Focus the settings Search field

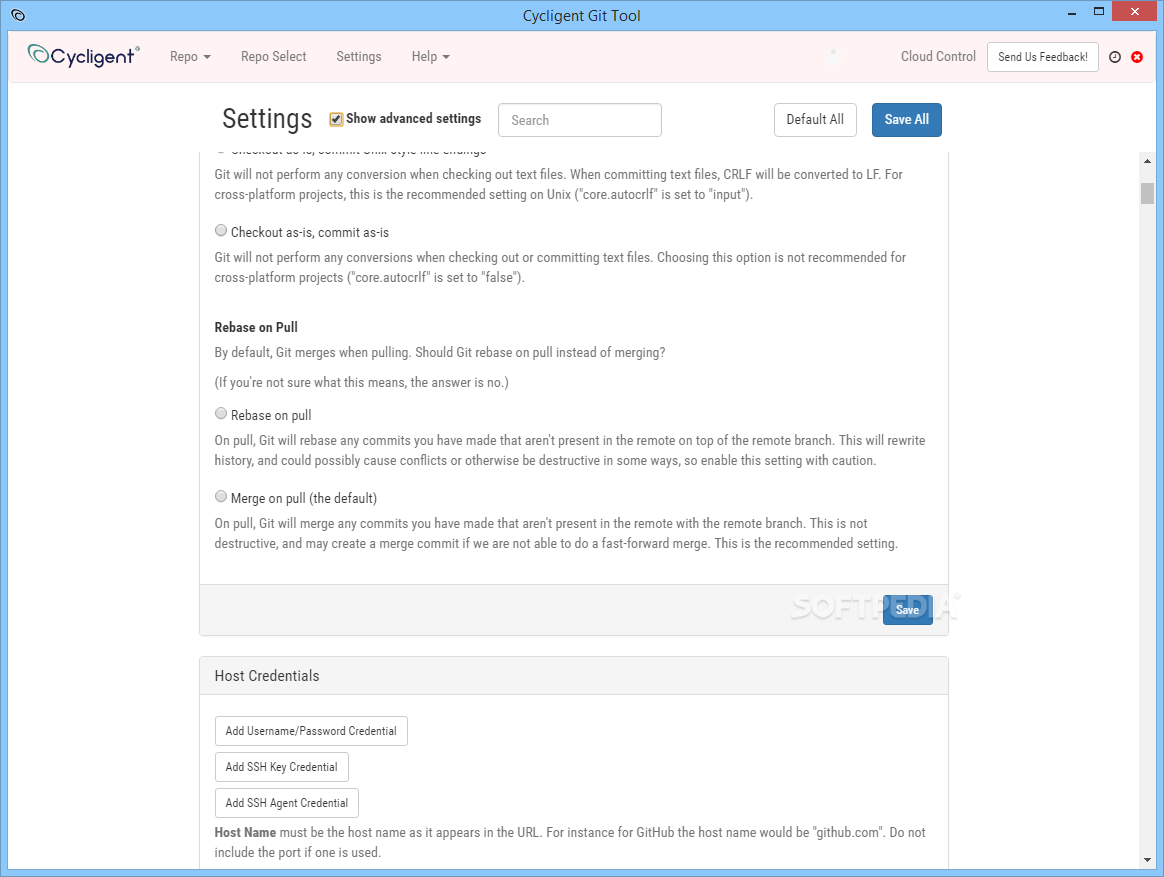(x=580, y=120)
